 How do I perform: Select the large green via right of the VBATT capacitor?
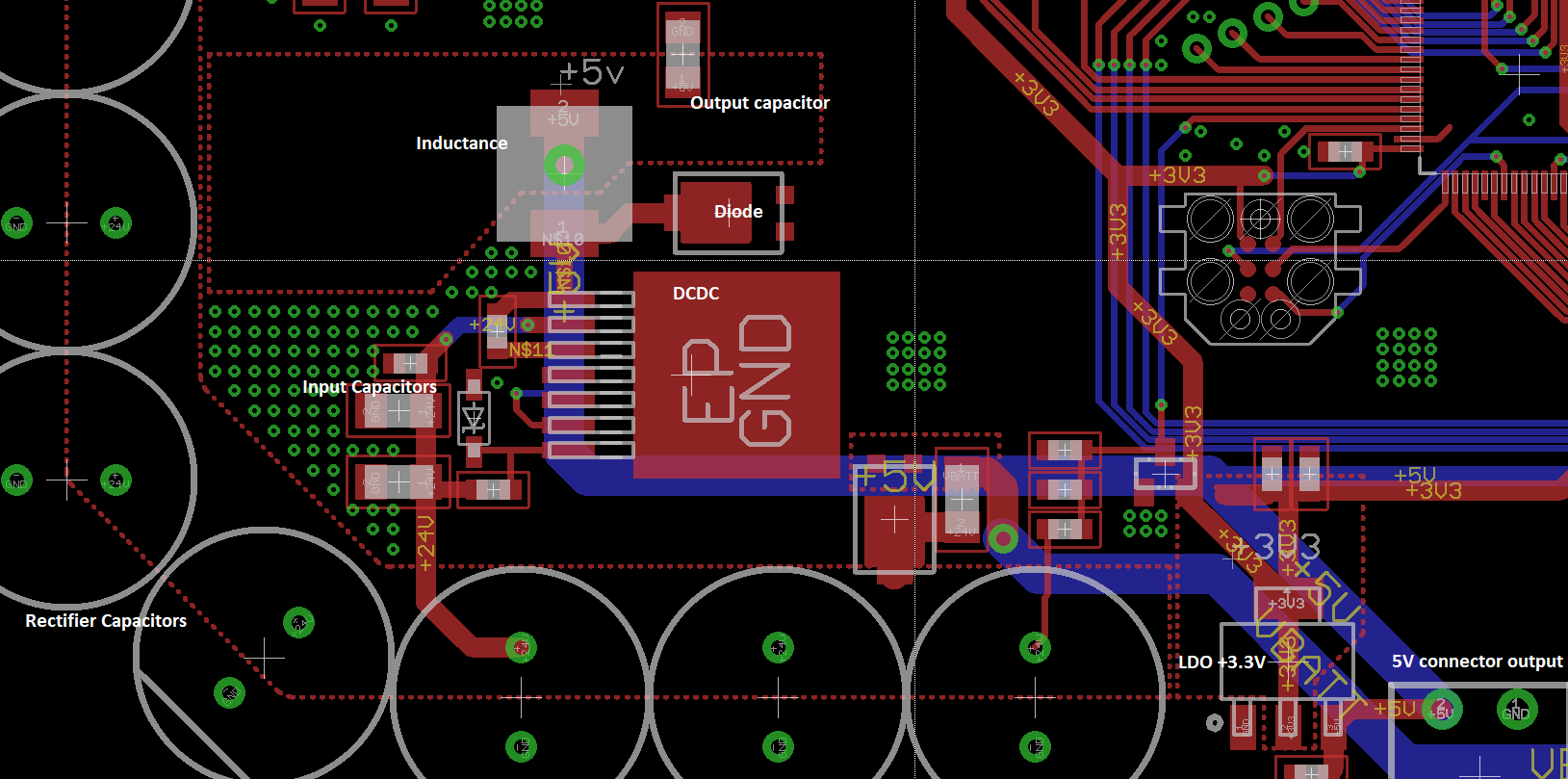coord(1003,538)
